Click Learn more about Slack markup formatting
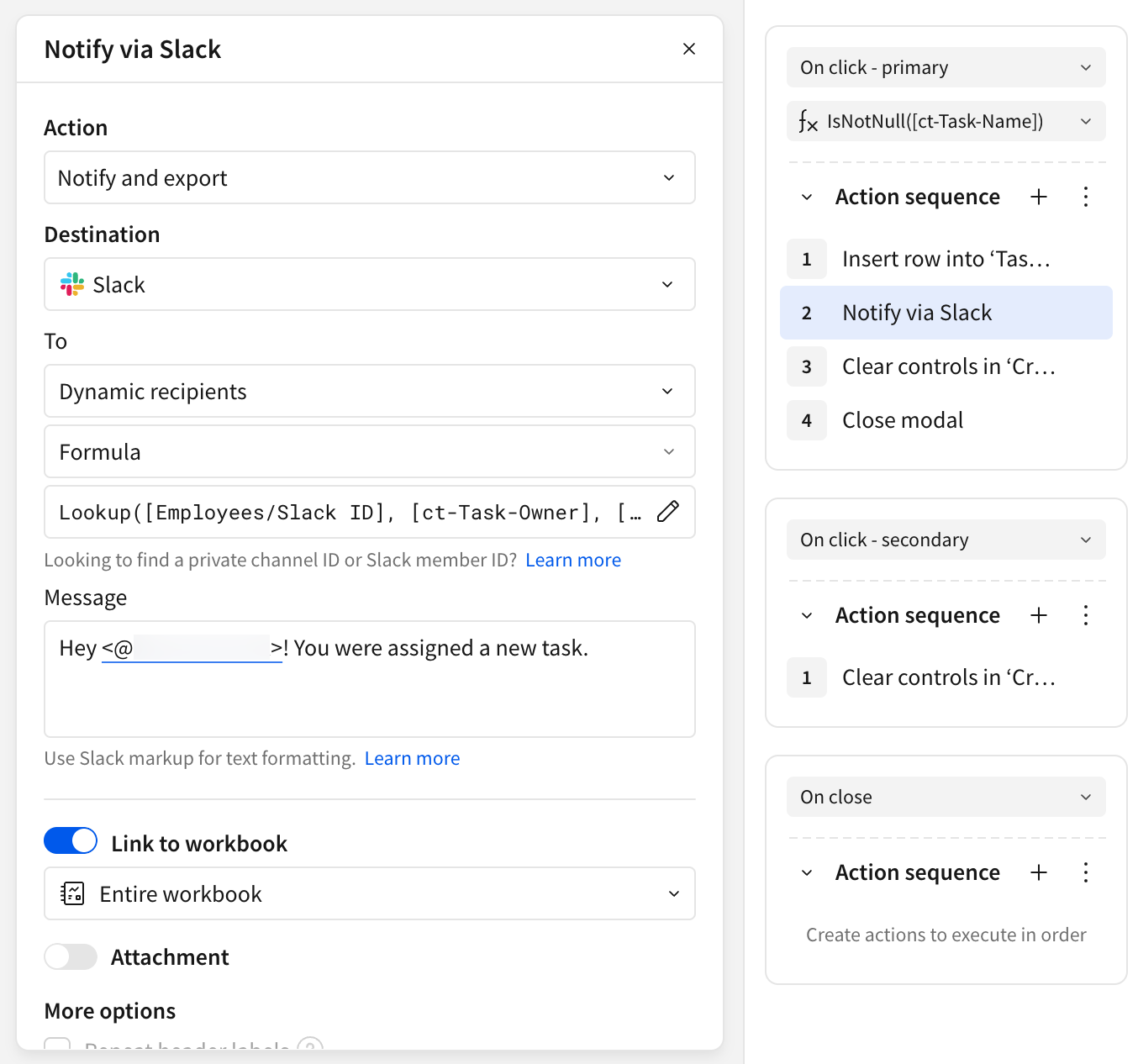 (412, 758)
